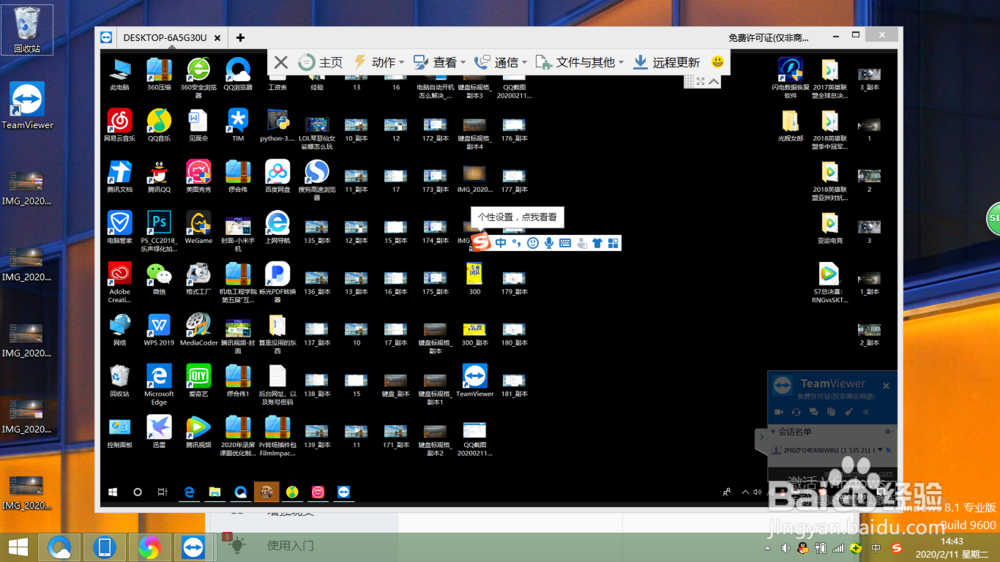Toggle fullscreen icon below the remote toolbar
The height and width of the screenshot is (562, 1000).
point(701,82)
